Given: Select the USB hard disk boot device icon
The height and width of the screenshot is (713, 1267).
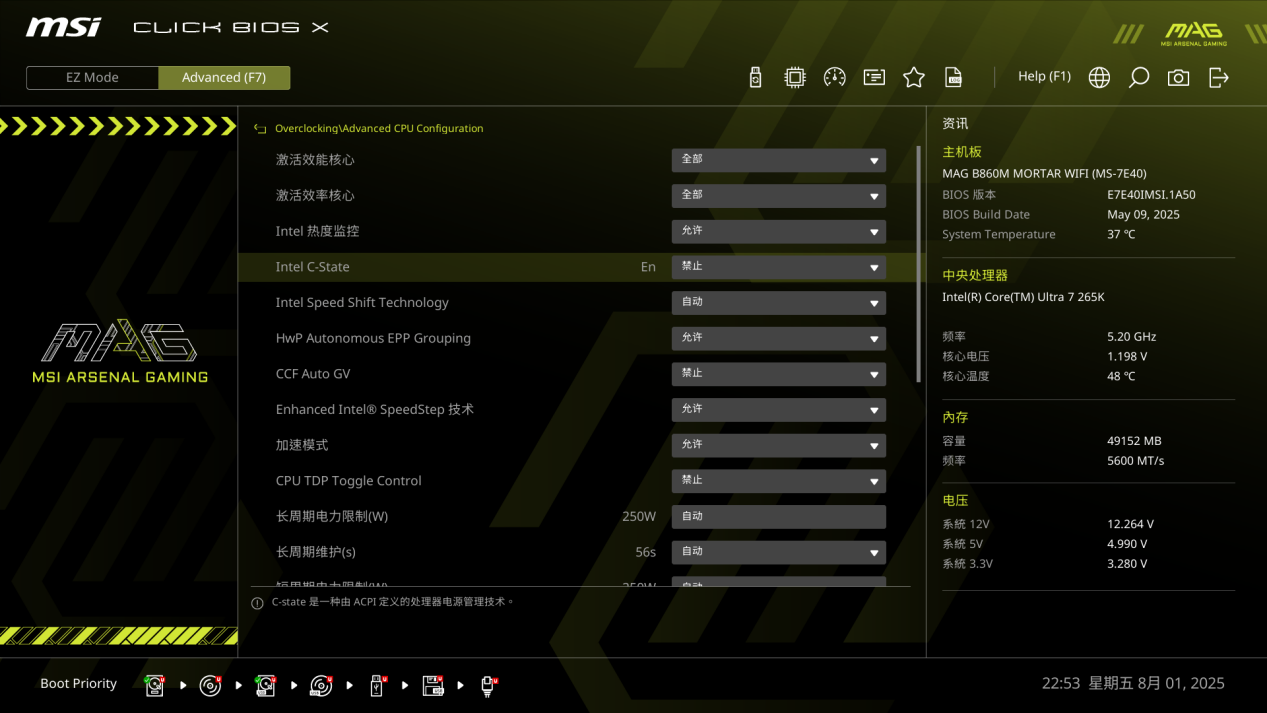Looking at the screenshot, I should (266, 685).
